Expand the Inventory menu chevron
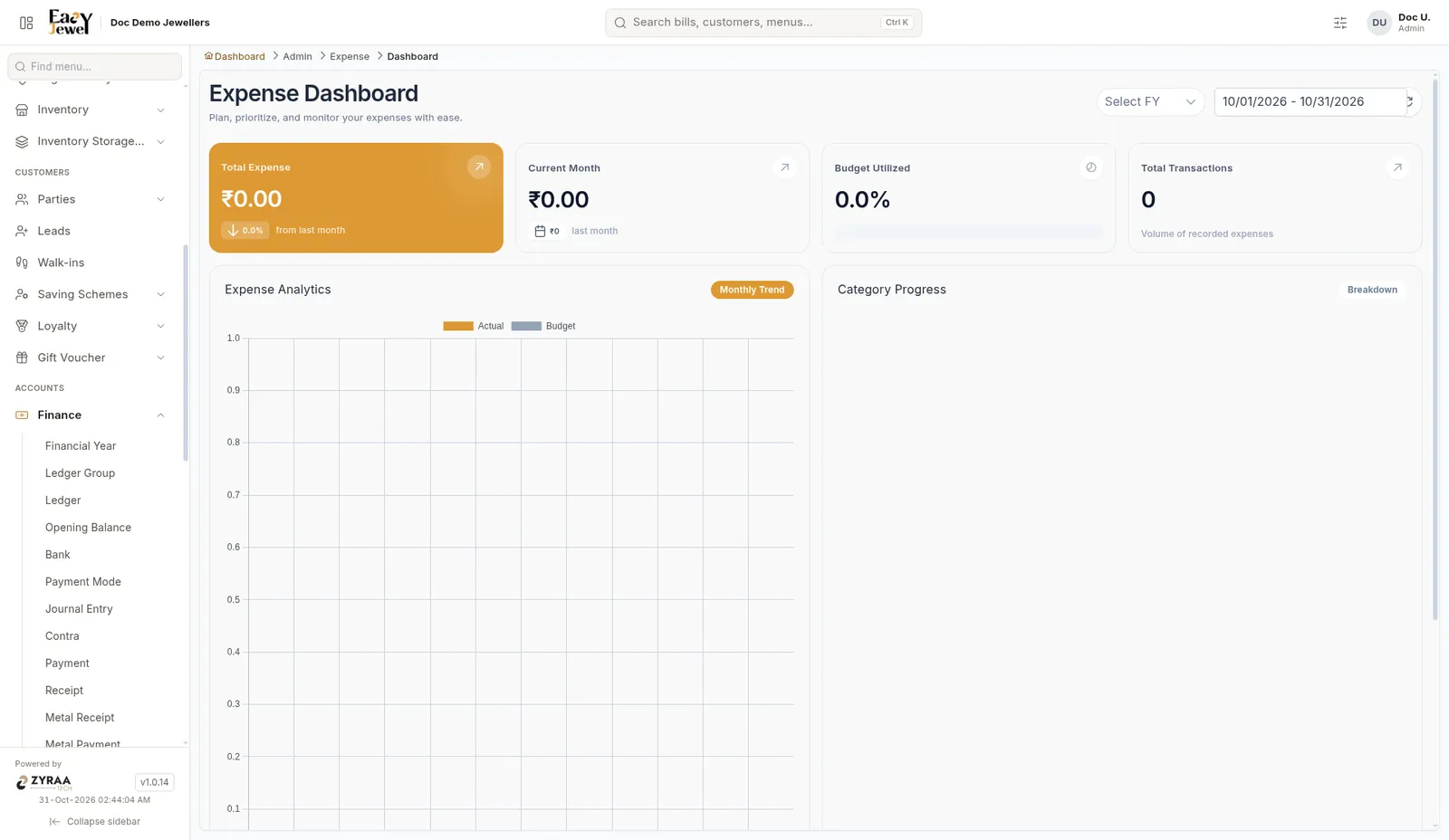Screen dimensions: 1449x840 [160, 110]
